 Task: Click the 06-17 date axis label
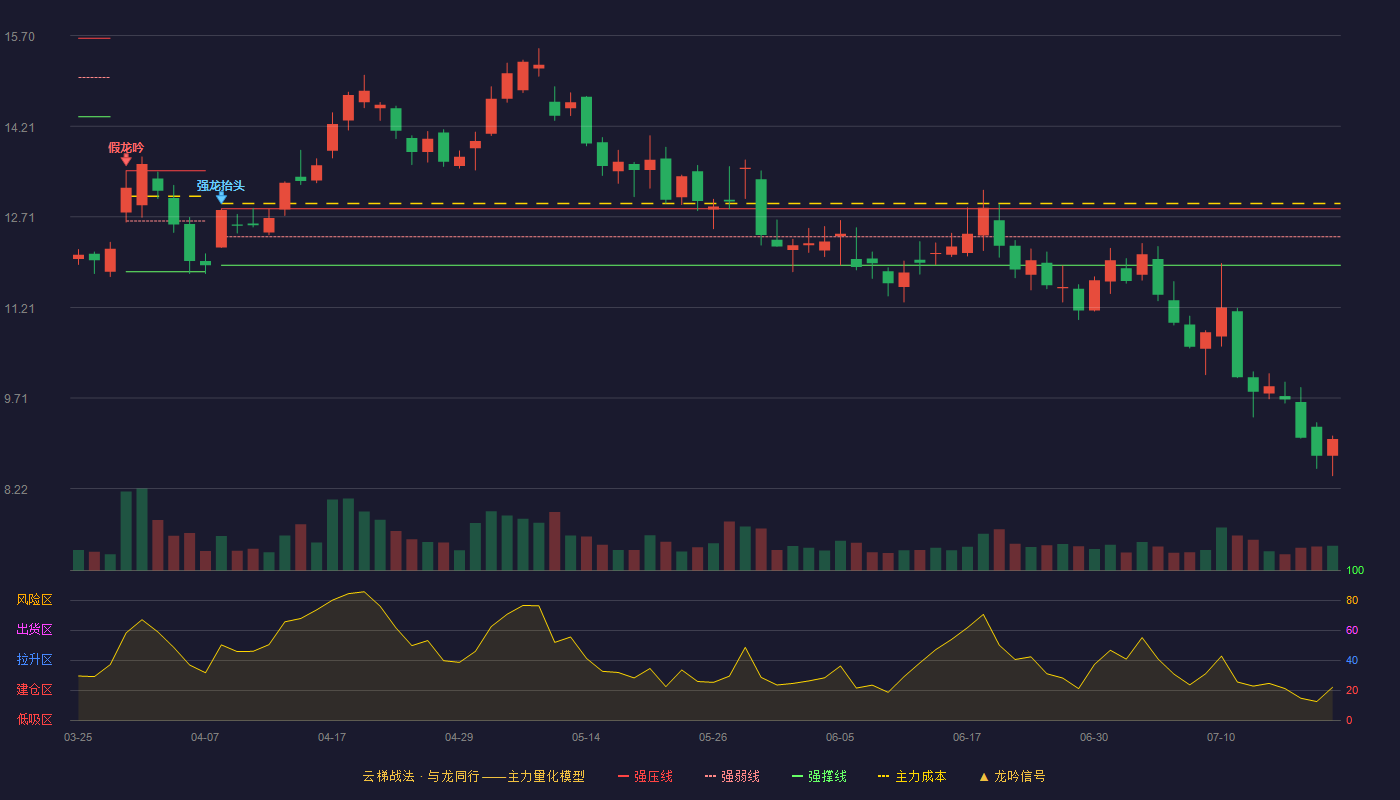(967, 737)
